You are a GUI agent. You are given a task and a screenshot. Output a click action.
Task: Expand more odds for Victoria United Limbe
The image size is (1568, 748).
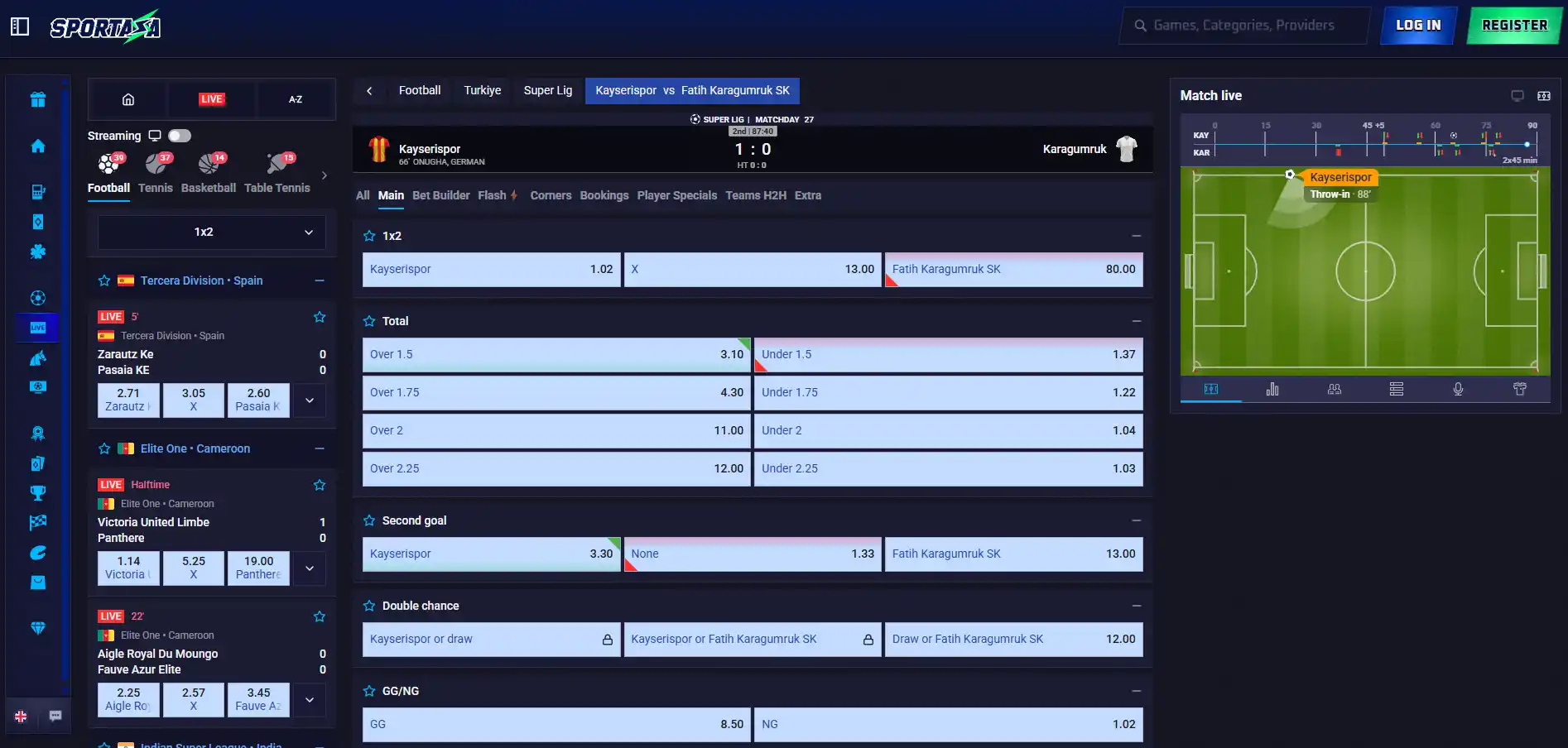(x=310, y=568)
